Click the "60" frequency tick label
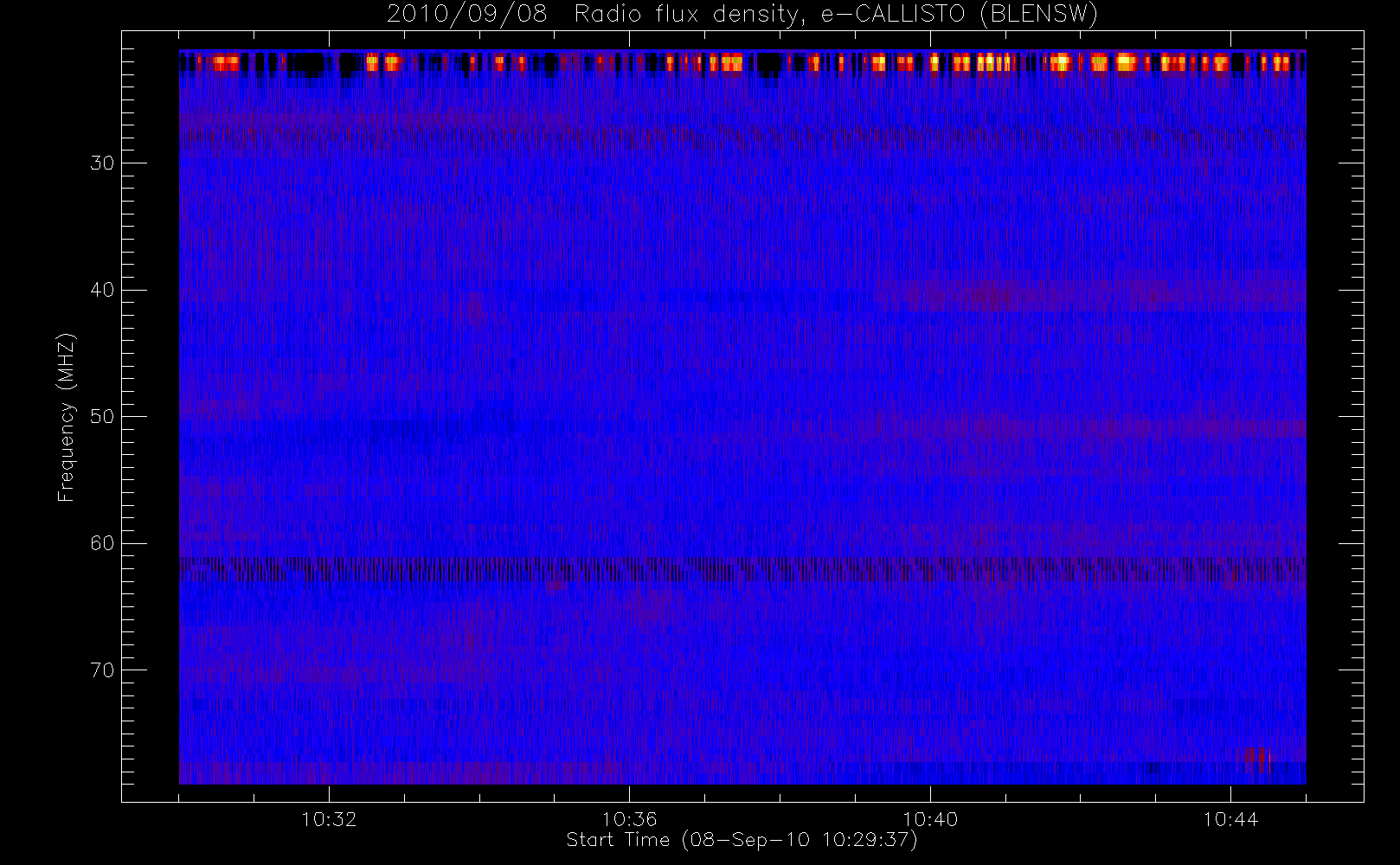 click(101, 543)
